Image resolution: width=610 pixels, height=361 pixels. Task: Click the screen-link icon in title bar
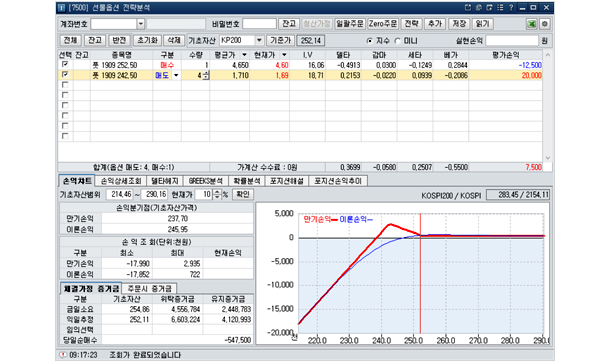489,7
